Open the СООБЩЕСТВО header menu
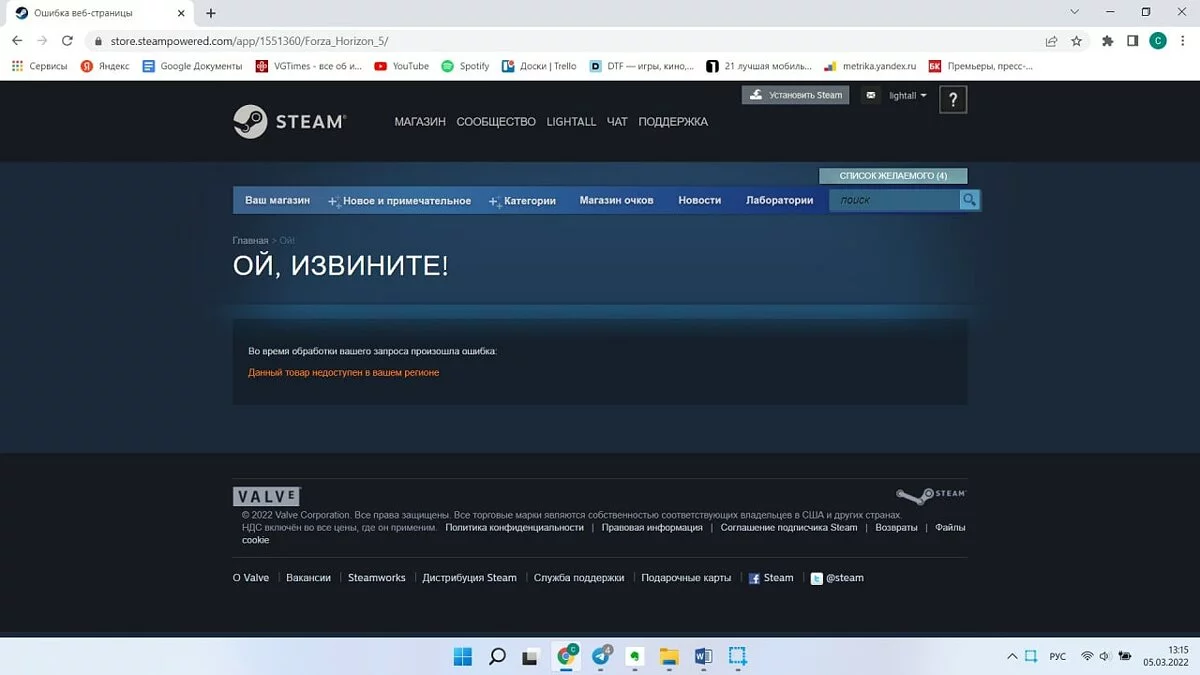Image resolution: width=1200 pixels, height=675 pixels. pos(496,122)
